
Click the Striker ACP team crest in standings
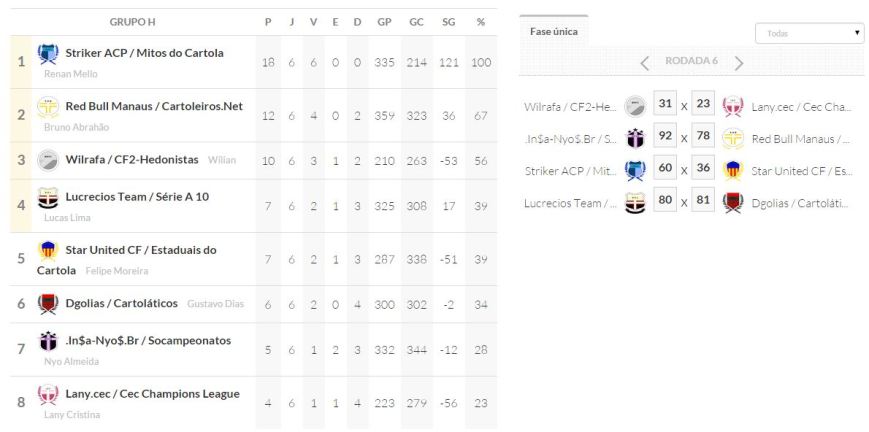(x=48, y=53)
